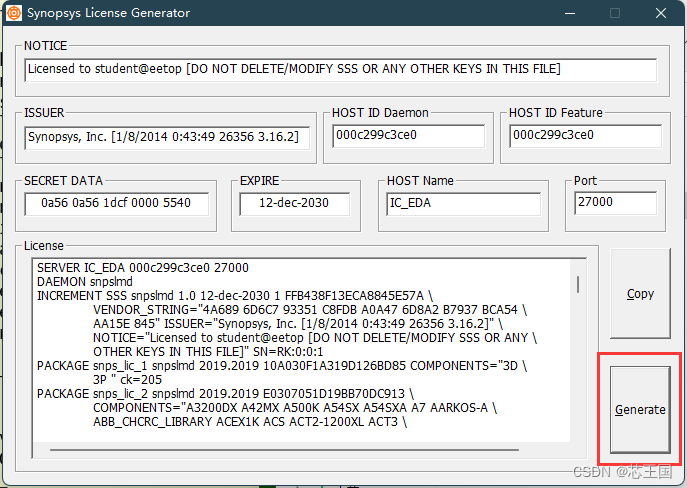Focus the ISSUER input field

coord(167,138)
